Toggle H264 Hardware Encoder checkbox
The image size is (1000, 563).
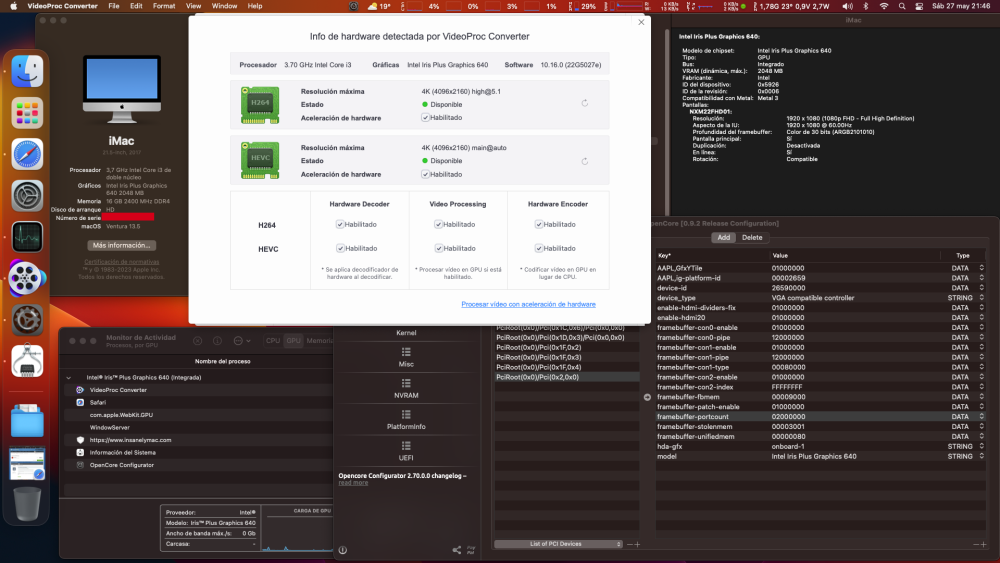click(539, 224)
